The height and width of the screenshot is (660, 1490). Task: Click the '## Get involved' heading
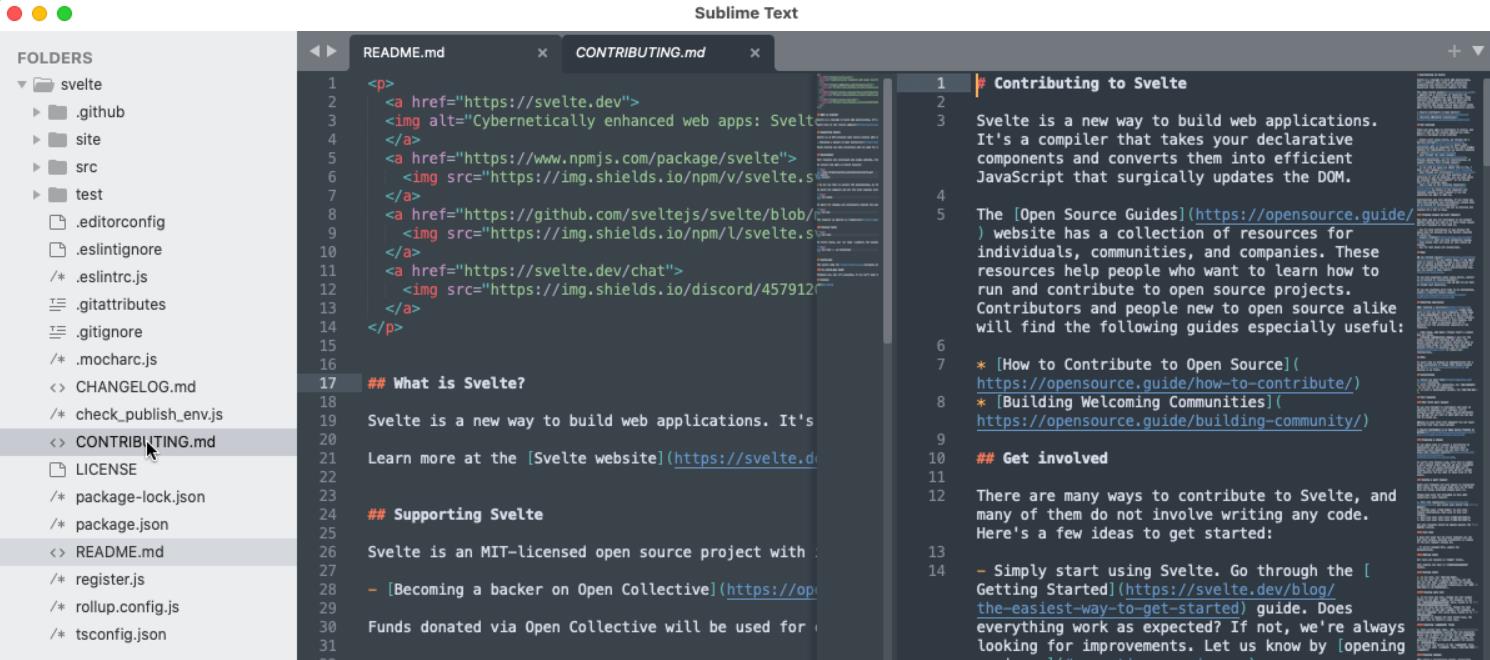click(1042, 459)
